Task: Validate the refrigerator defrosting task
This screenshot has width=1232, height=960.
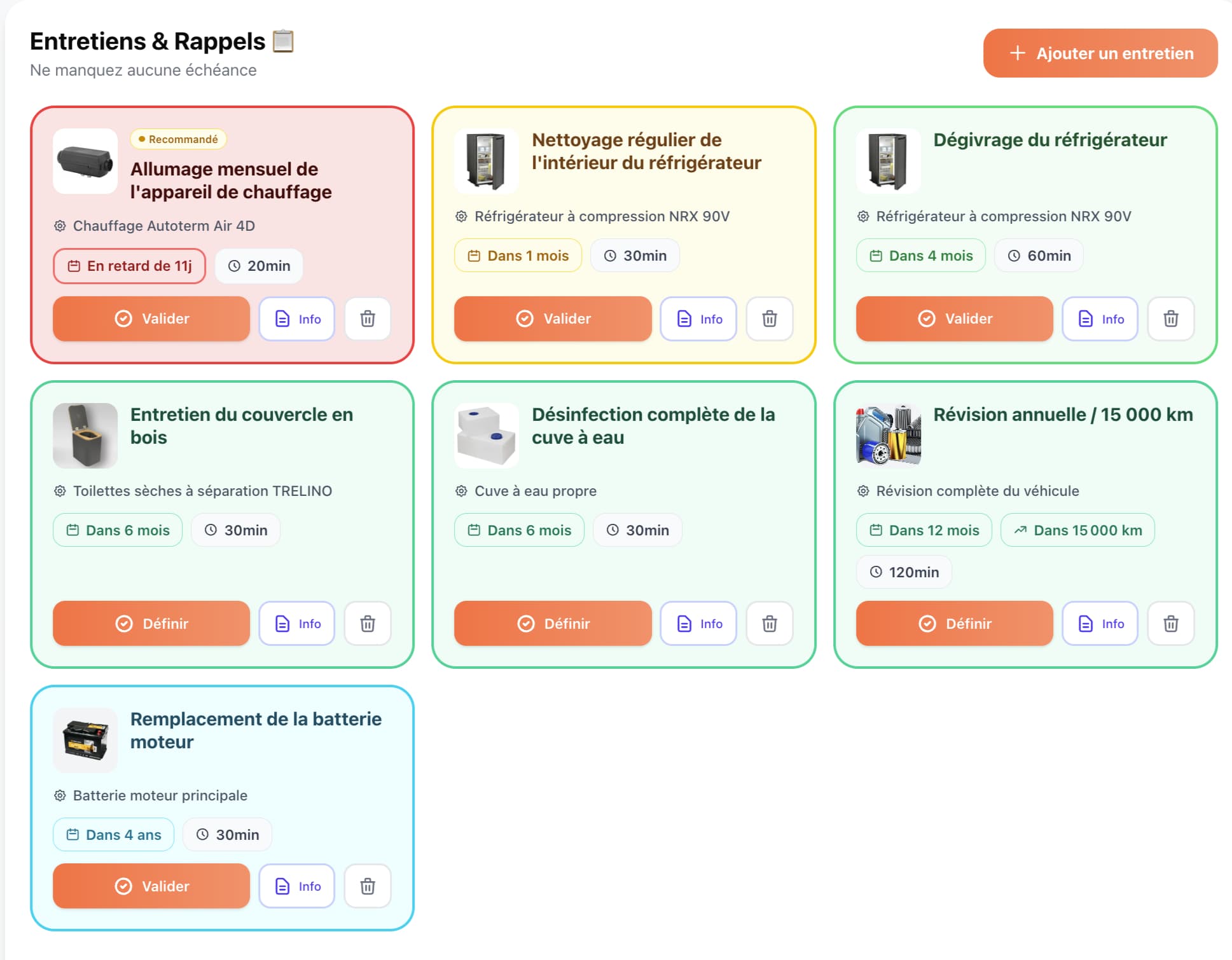Action: pos(954,319)
